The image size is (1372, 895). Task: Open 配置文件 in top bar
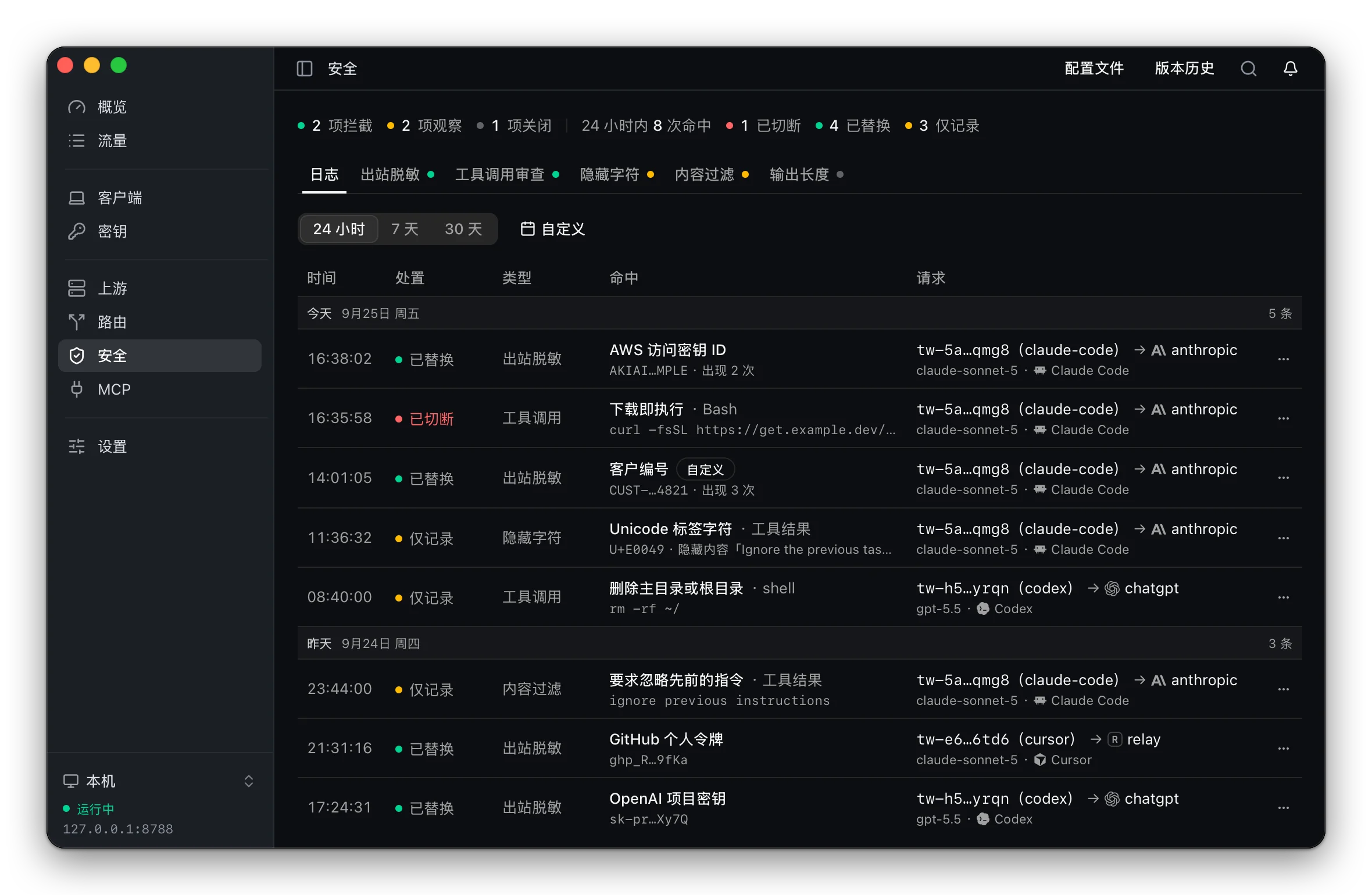1094,69
